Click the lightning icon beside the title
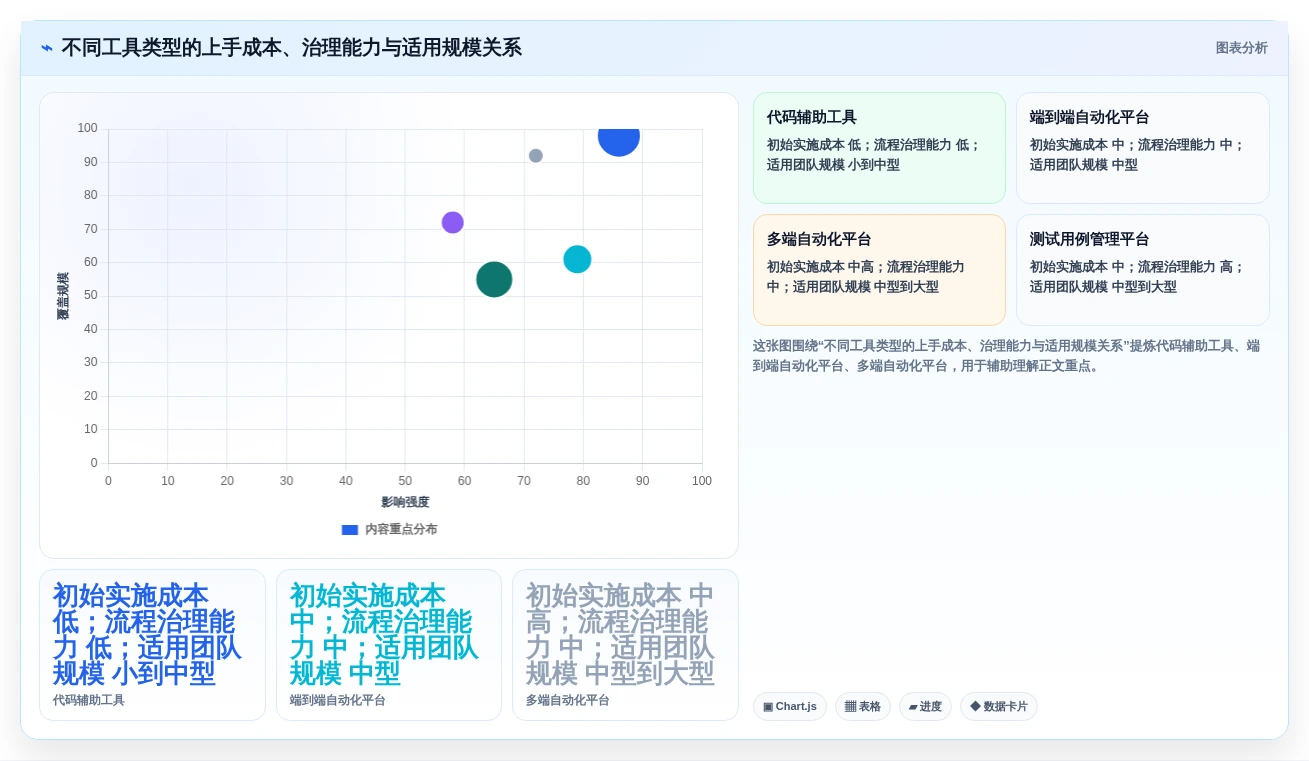Screen dimensions: 1309x761 [47, 48]
